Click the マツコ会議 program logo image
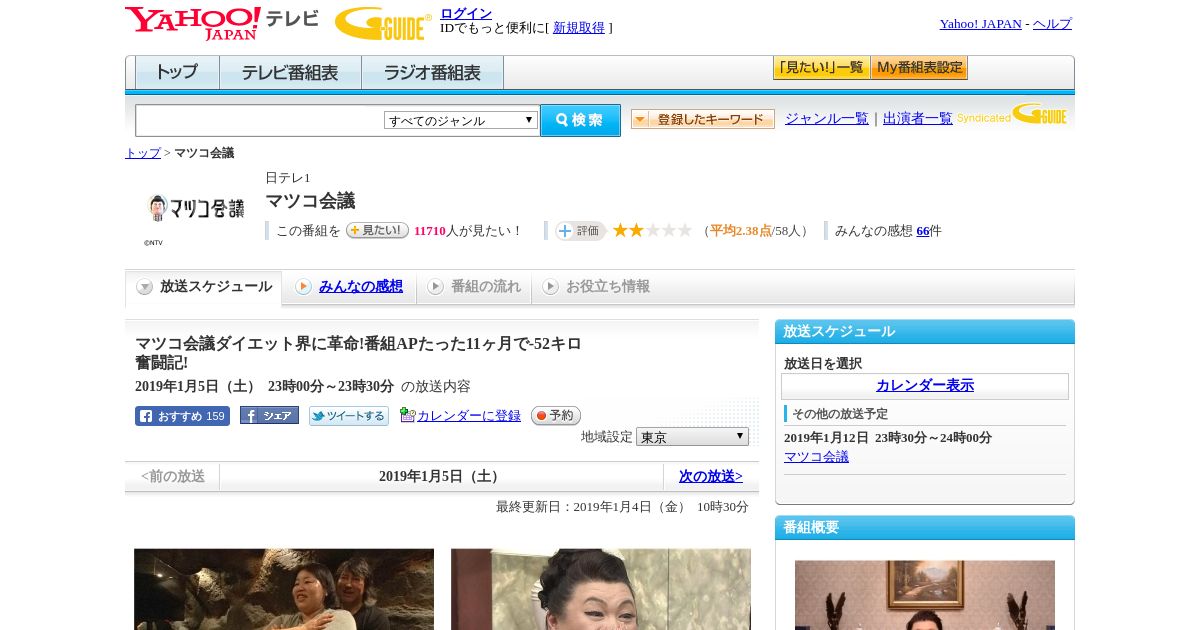 coord(195,208)
